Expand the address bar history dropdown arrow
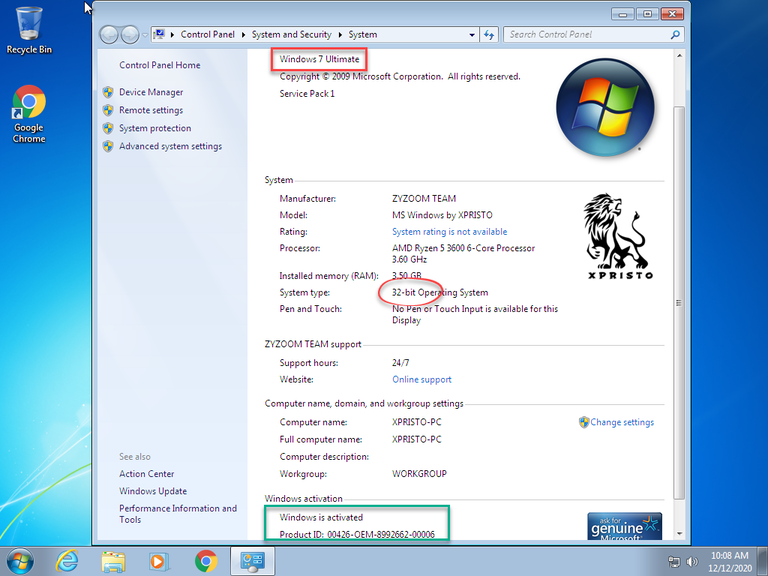This screenshot has height=576, width=768. (472, 35)
